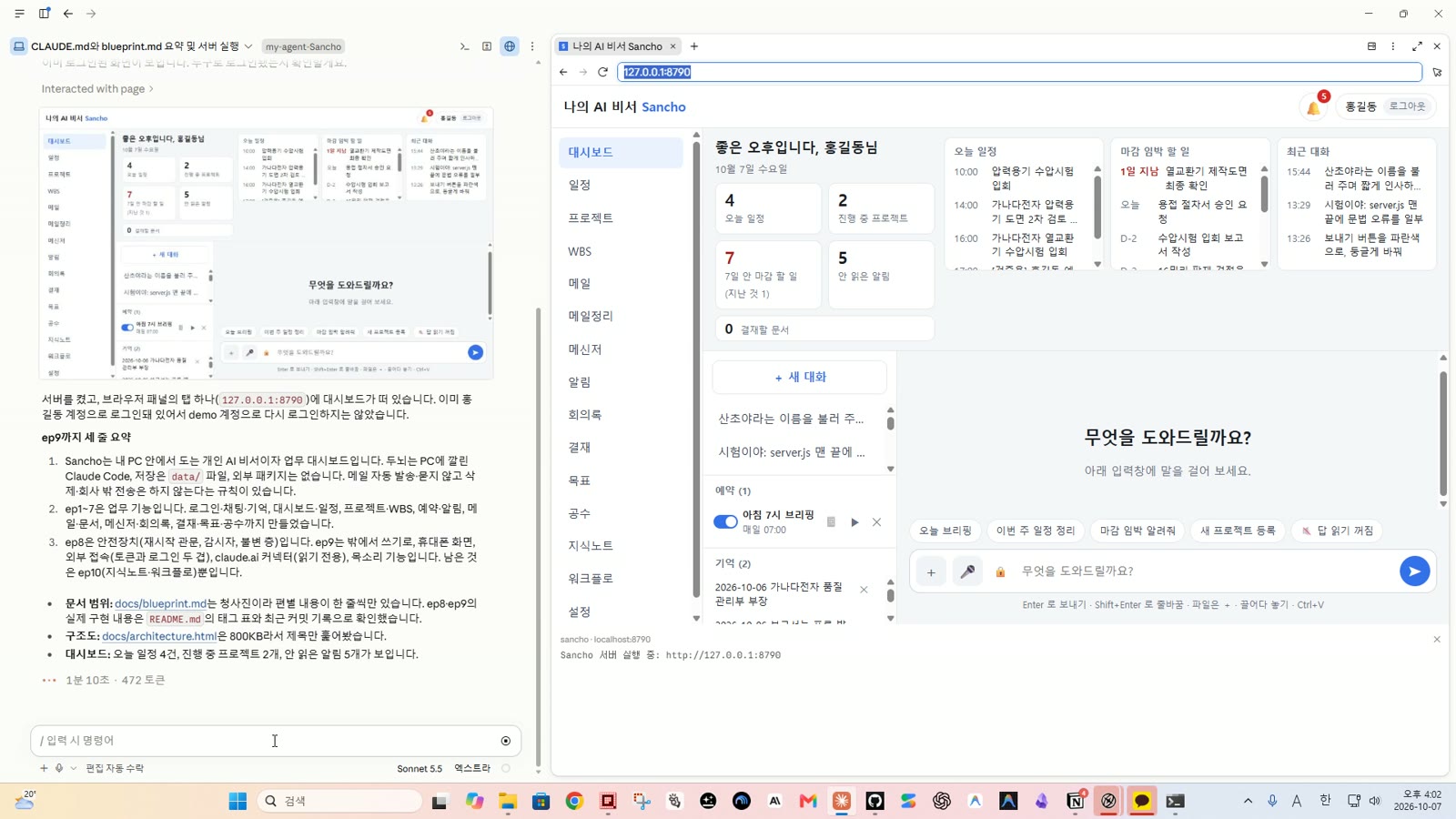1456x819 pixels.
Task: Open the chat header three-dot menu
Action: click(532, 46)
